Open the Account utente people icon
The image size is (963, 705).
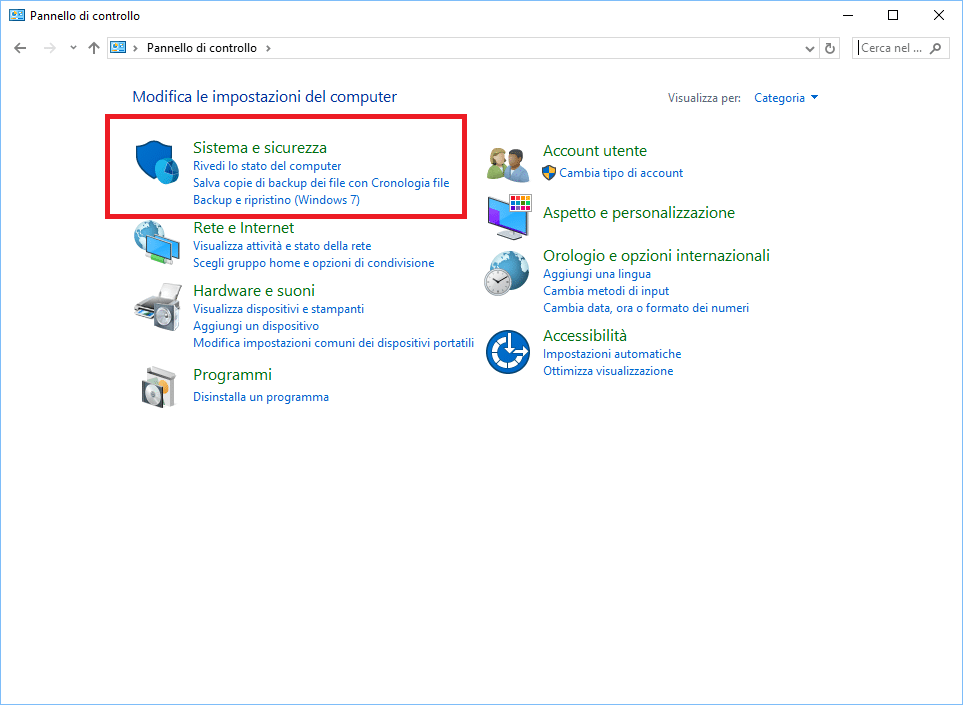(x=508, y=165)
